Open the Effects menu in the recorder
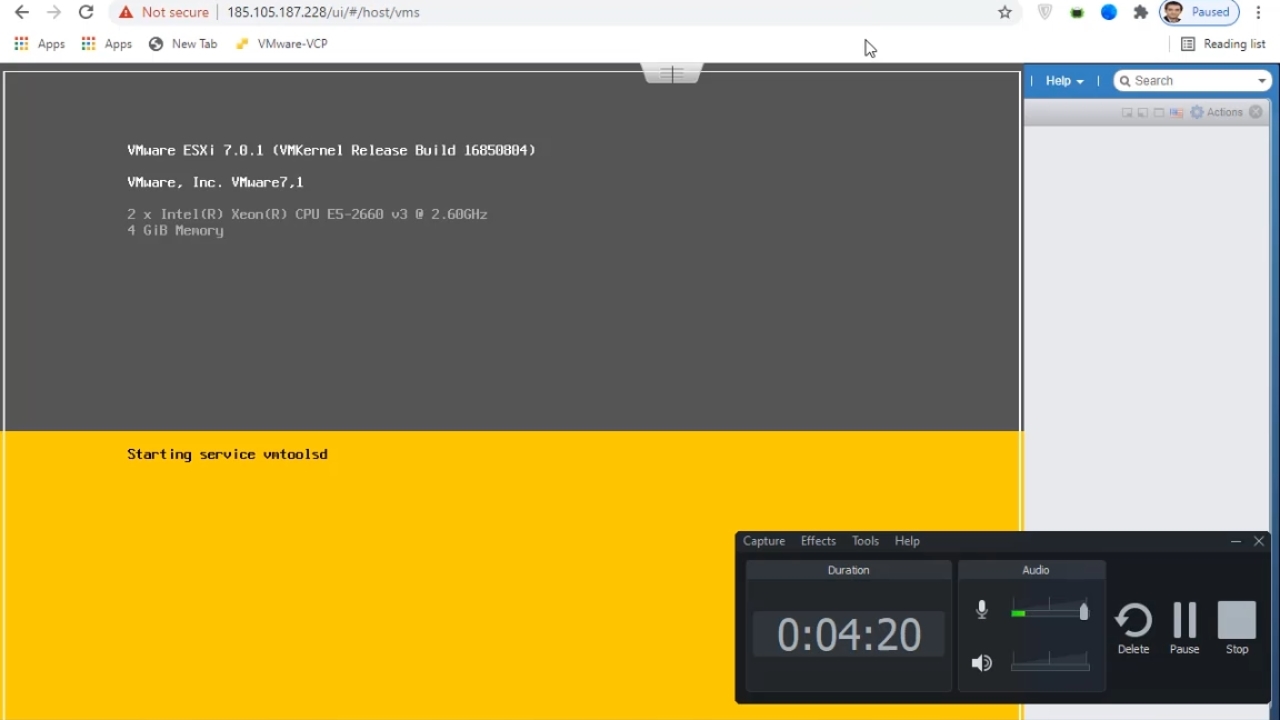This screenshot has height=720, width=1280. [x=818, y=541]
